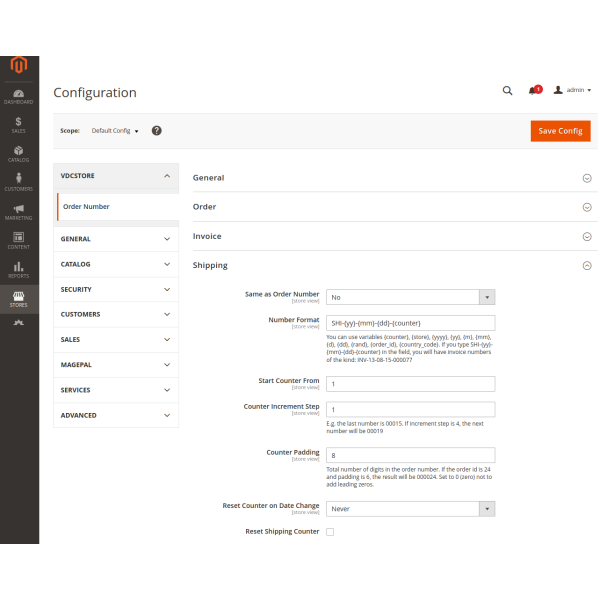This screenshot has height=600, width=600.
Task: Select the Order Number menu item
Action: click(x=87, y=207)
